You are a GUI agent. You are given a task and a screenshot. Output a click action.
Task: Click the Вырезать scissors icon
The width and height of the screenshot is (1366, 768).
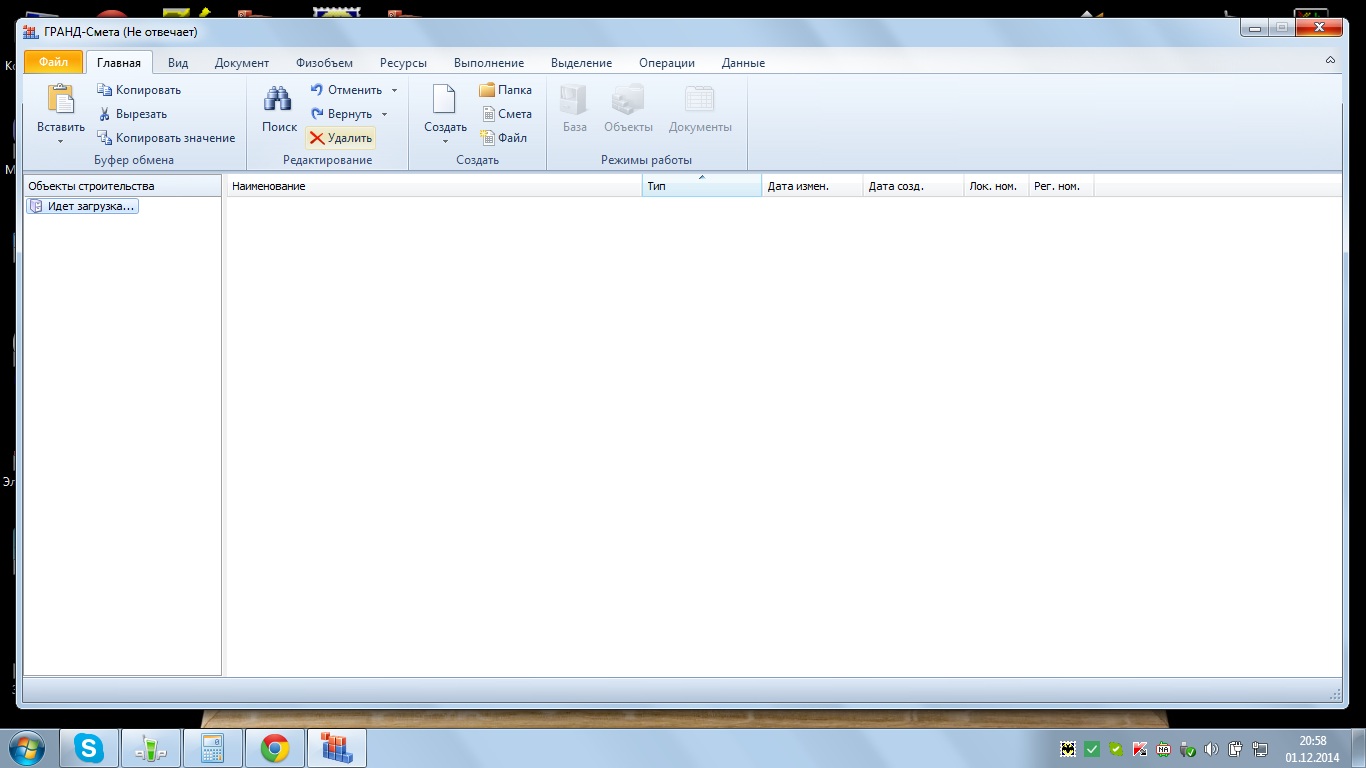(x=105, y=114)
